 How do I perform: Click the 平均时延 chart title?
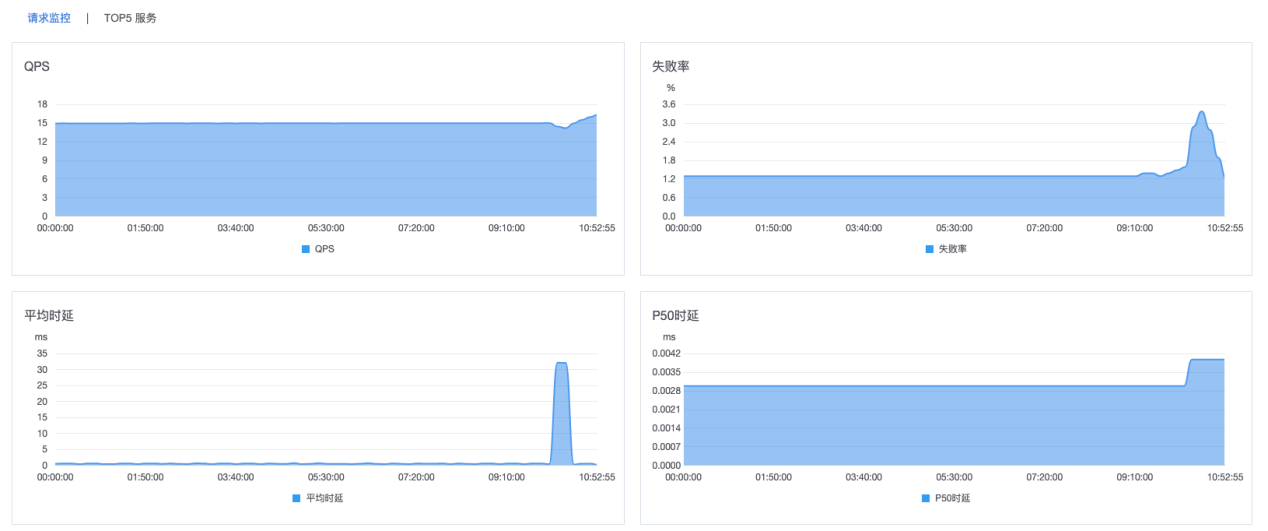coord(49,316)
